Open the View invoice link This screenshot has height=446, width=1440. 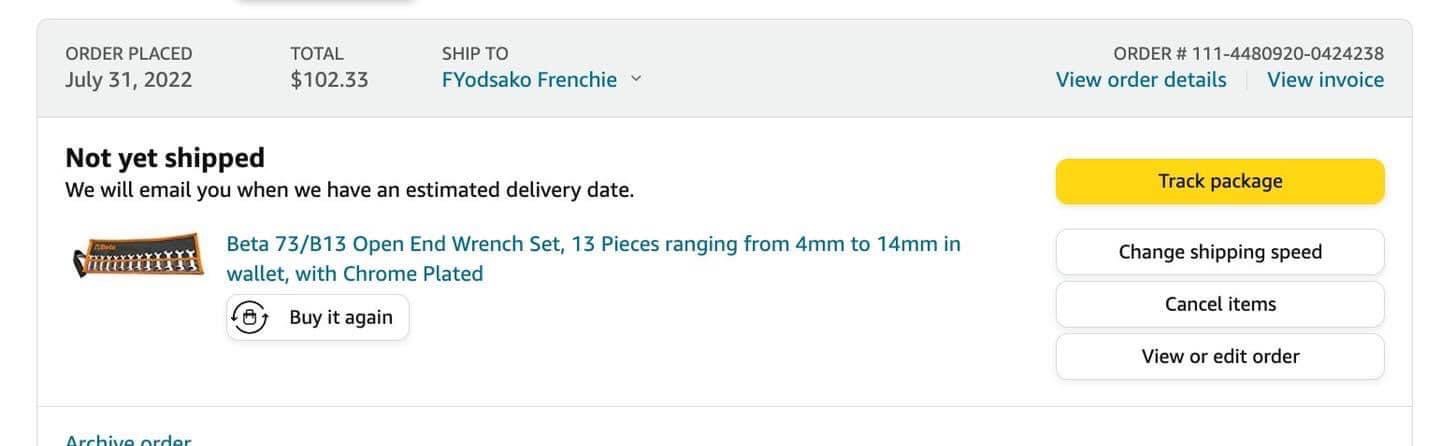pos(1325,80)
